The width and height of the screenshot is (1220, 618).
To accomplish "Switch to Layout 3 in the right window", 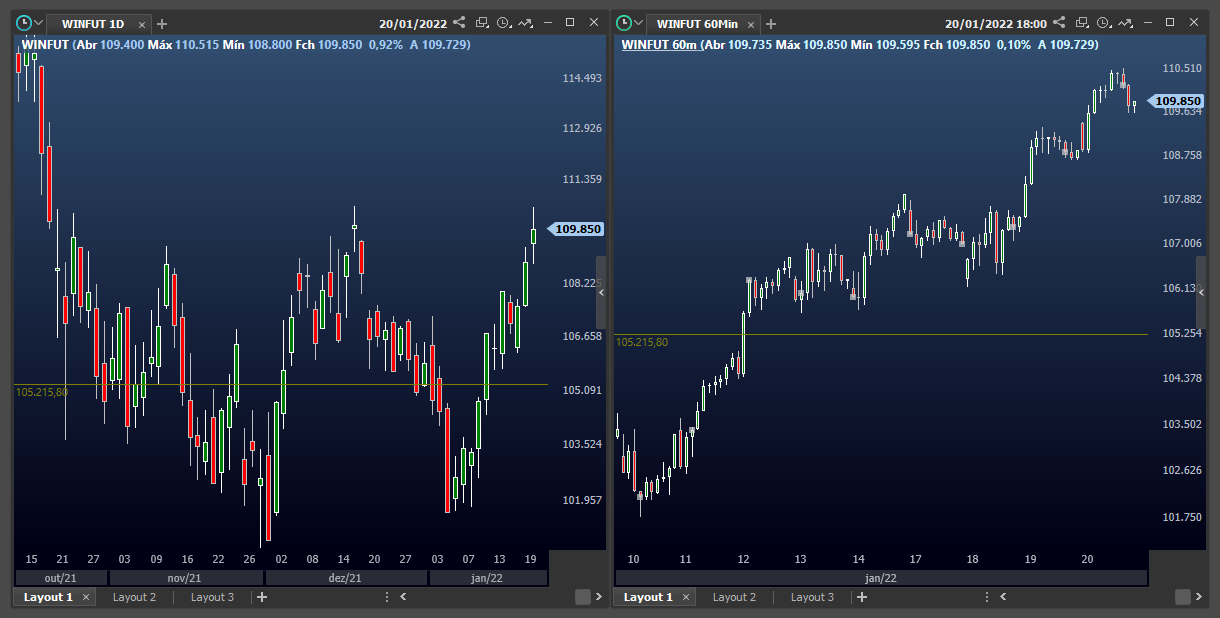I will (812, 597).
